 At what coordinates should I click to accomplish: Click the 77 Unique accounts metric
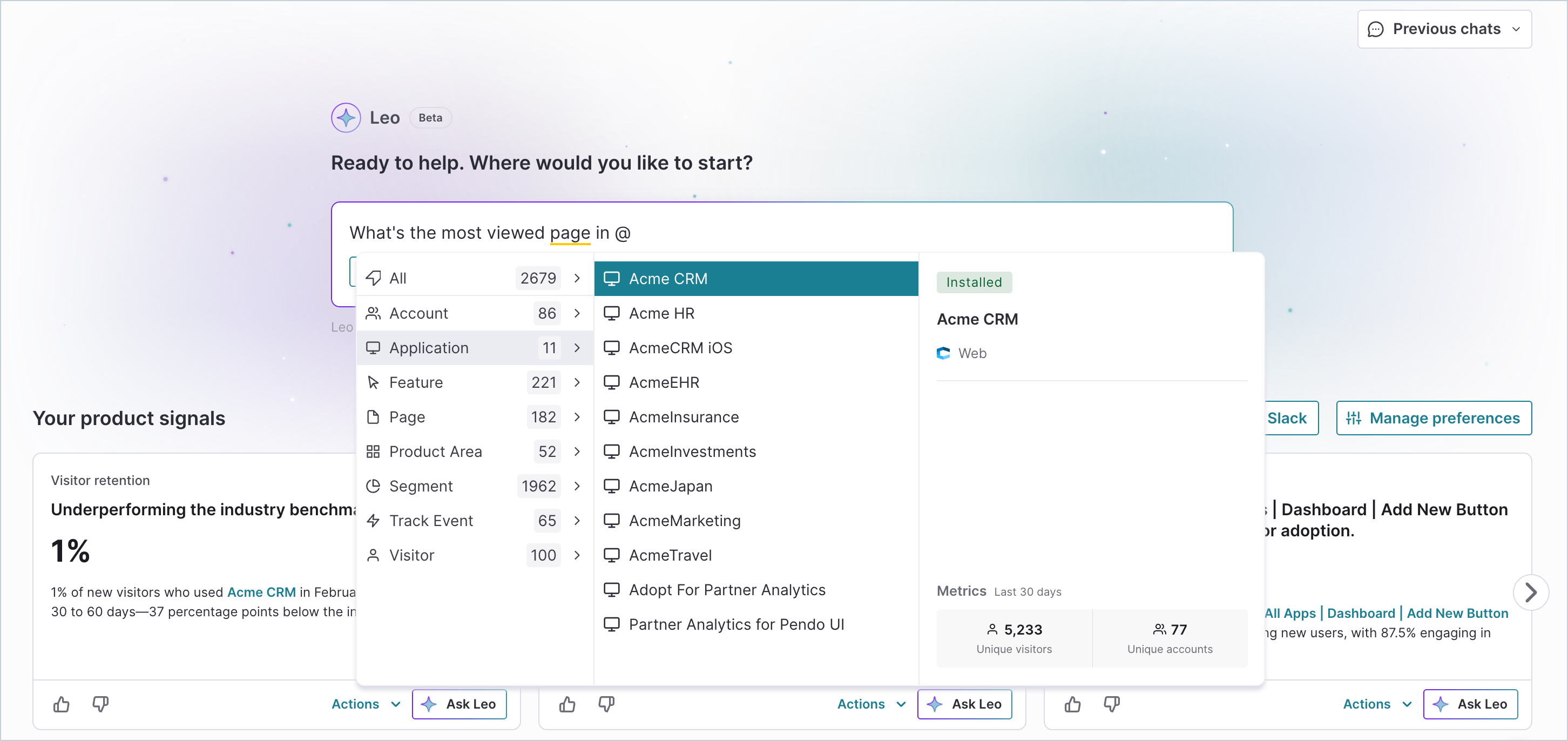coord(1170,637)
